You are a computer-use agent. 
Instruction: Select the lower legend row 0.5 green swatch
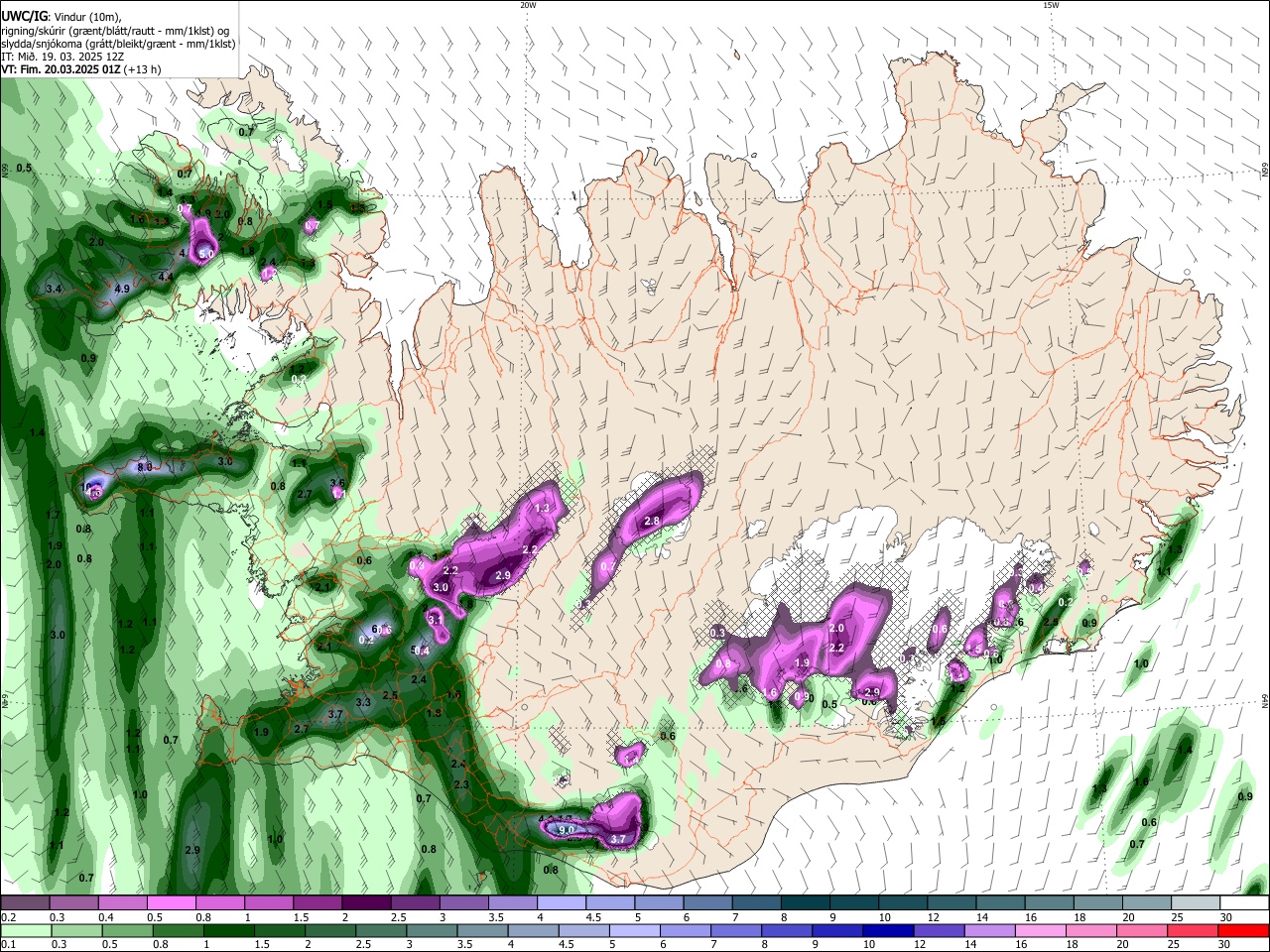tap(126, 931)
